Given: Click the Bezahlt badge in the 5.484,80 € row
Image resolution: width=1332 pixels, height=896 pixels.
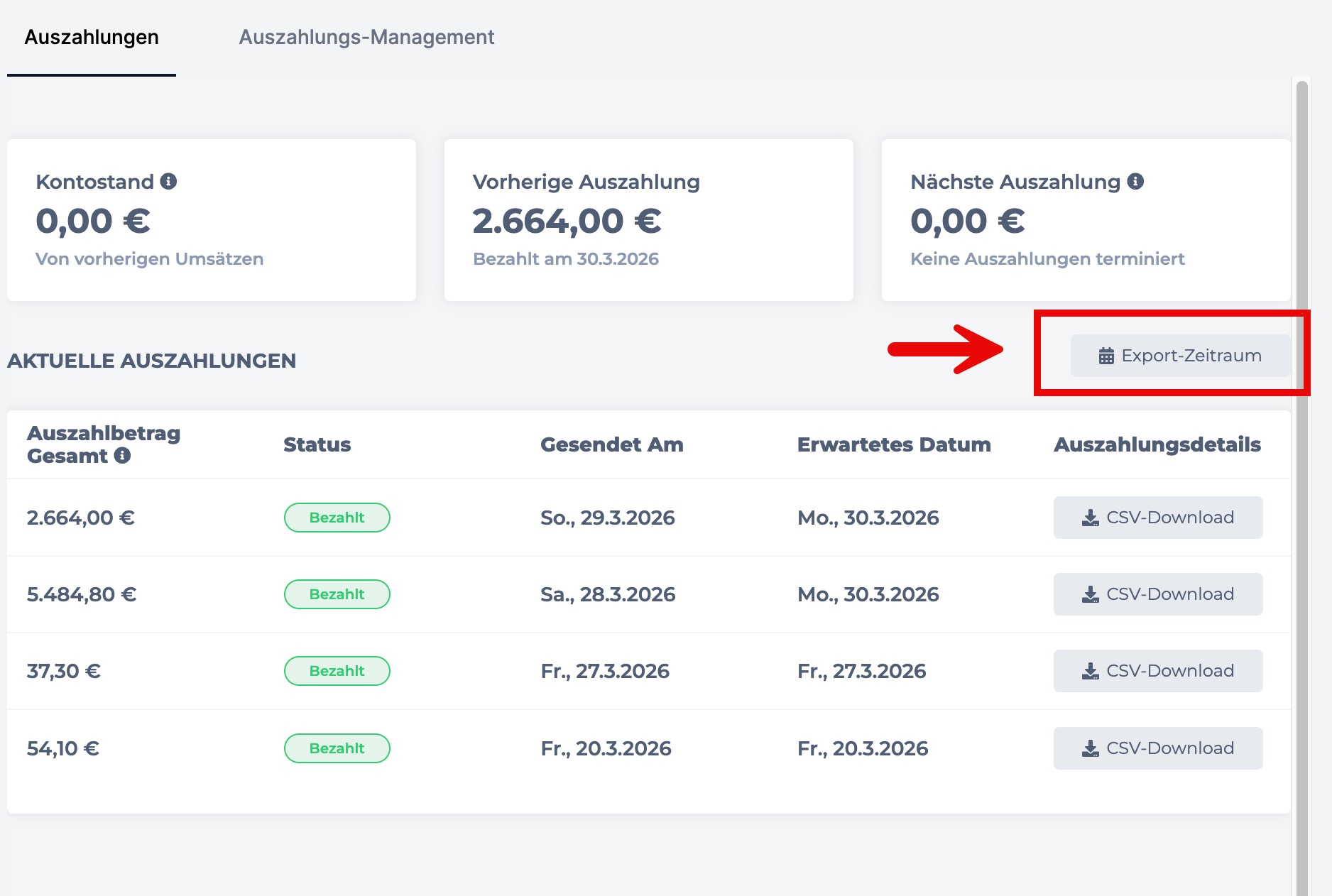Looking at the screenshot, I should [x=337, y=594].
